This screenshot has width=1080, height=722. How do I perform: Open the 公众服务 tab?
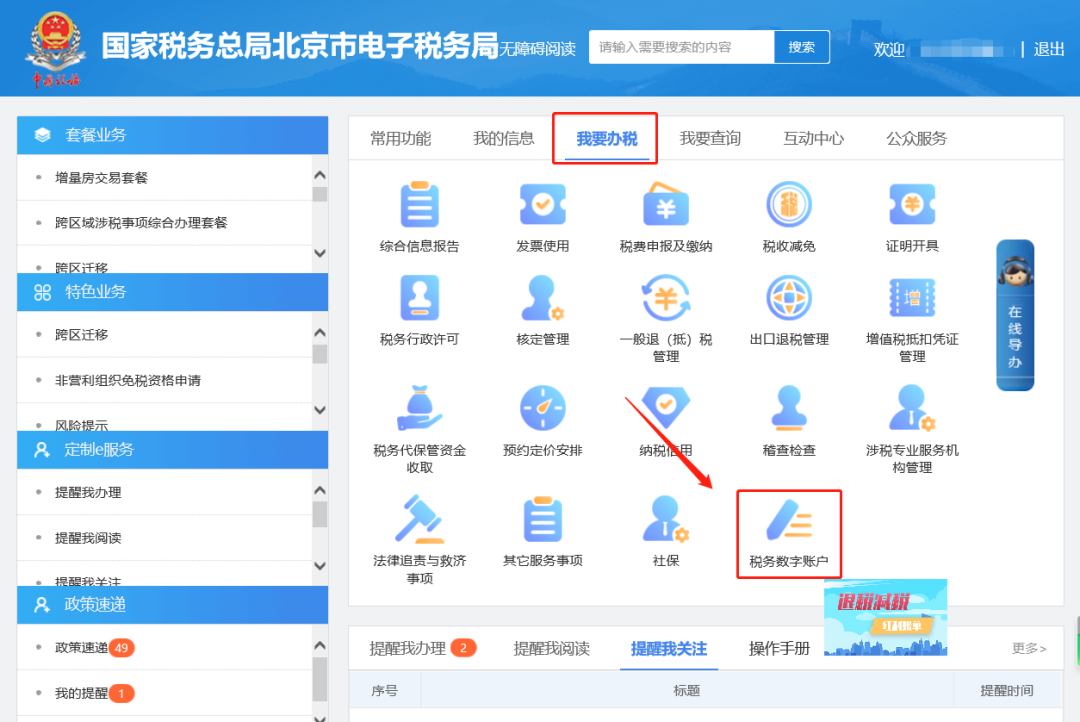(x=916, y=138)
